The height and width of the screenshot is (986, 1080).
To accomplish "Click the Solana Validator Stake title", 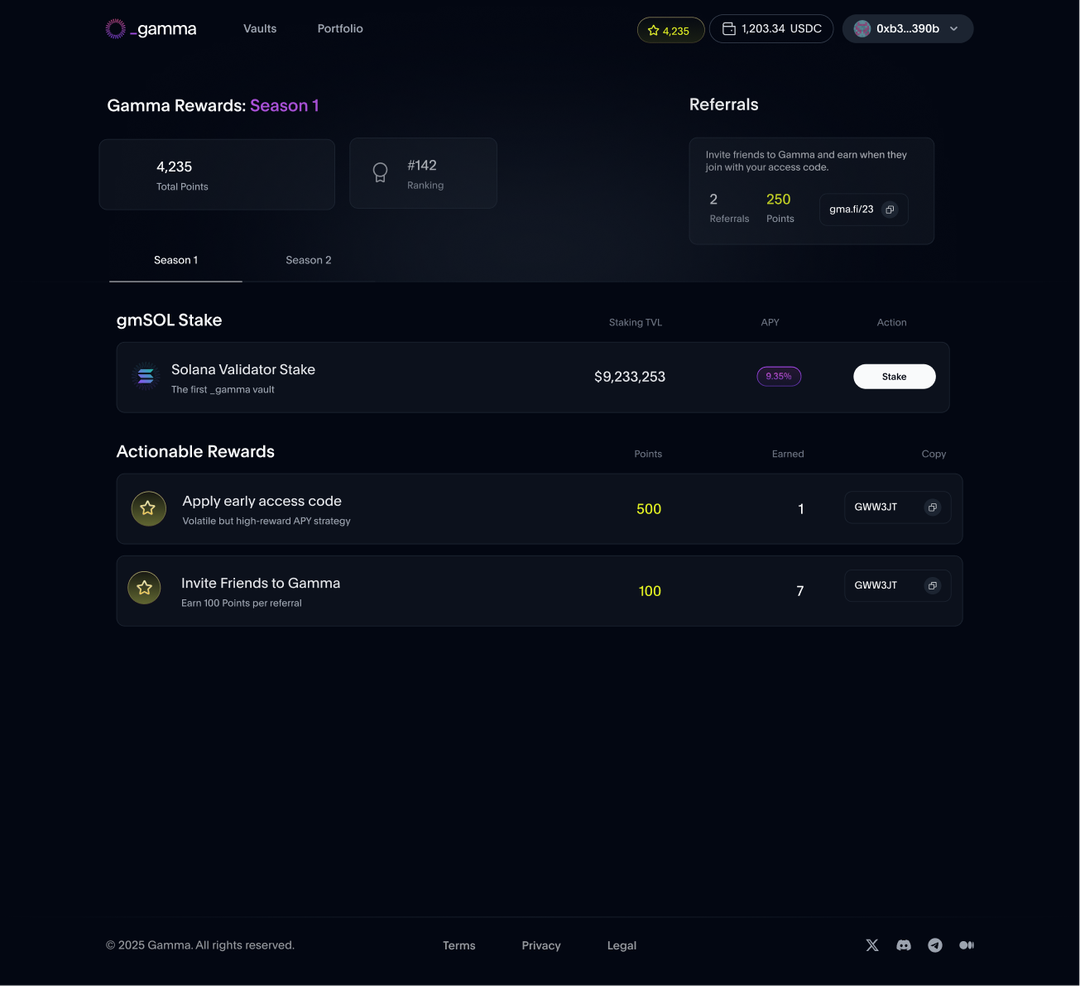I will (243, 370).
